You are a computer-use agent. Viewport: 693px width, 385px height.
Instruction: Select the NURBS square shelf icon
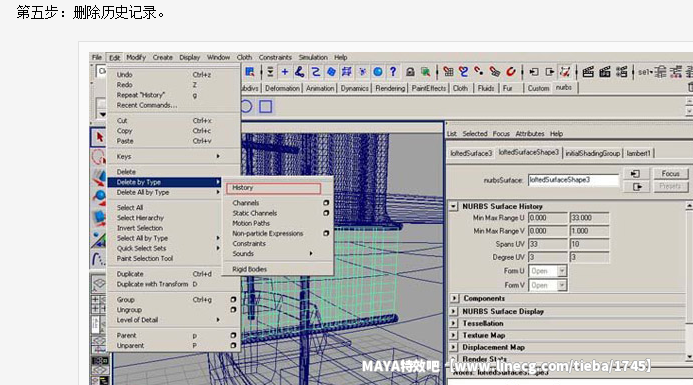(x=266, y=107)
